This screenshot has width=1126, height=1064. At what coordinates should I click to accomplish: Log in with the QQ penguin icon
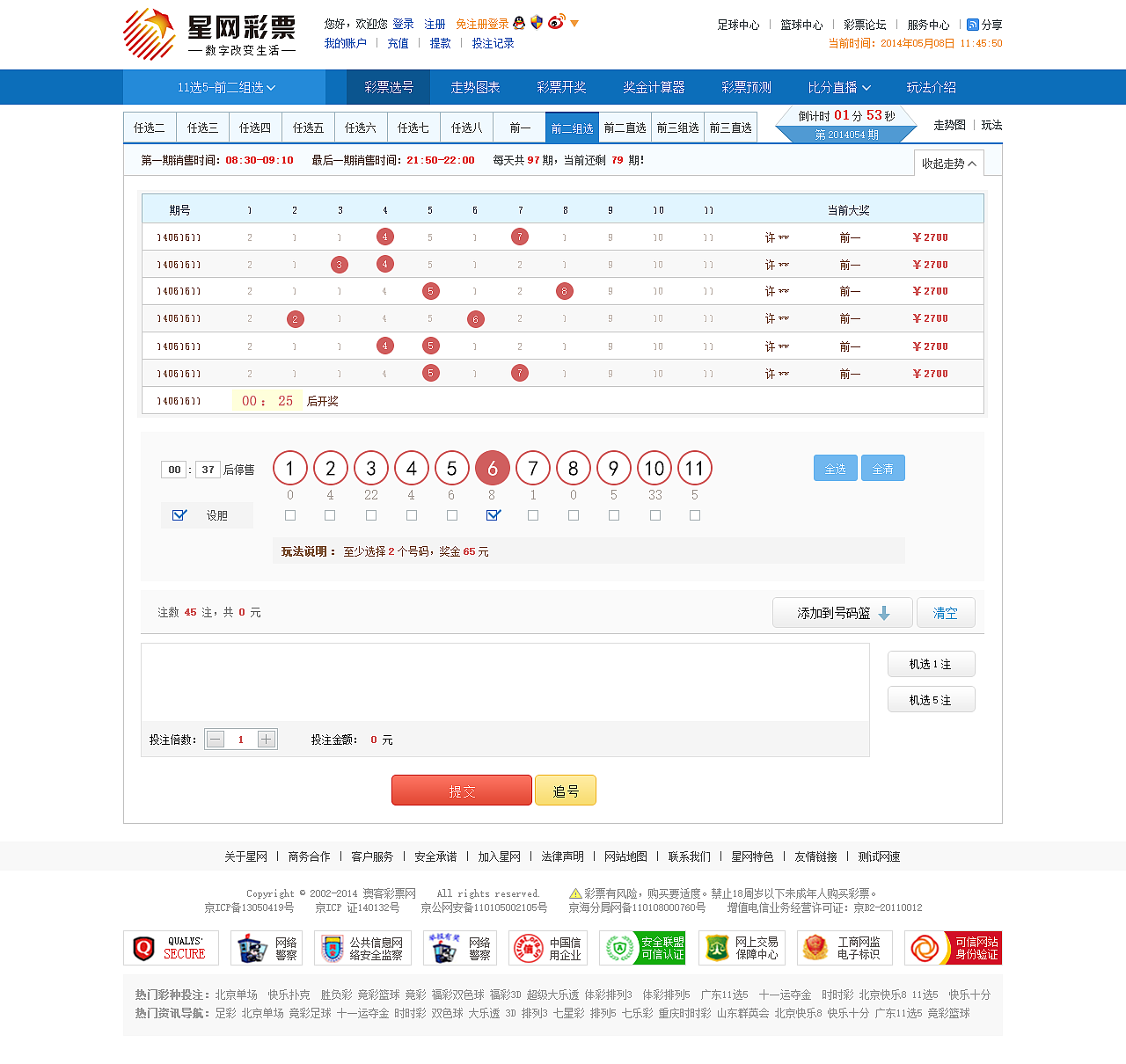pyautogui.click(x=519, y=24)
